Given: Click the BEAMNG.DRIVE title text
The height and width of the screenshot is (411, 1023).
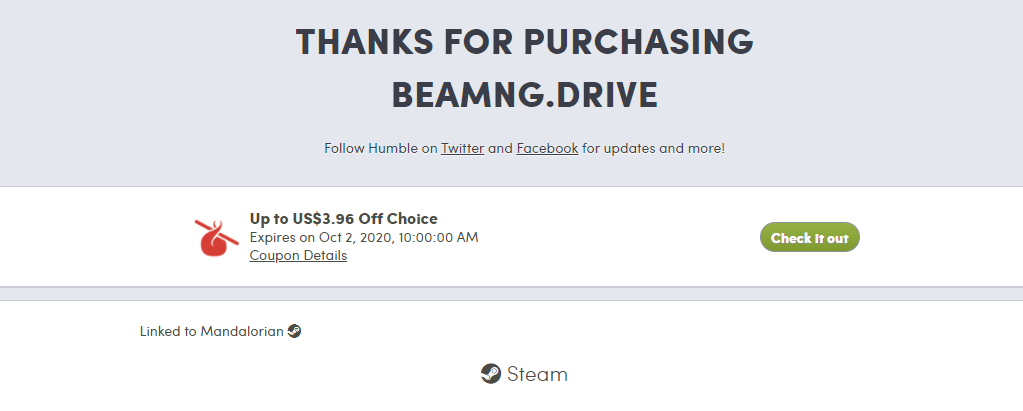Looking at the screenshot, I should pos(525,95).
